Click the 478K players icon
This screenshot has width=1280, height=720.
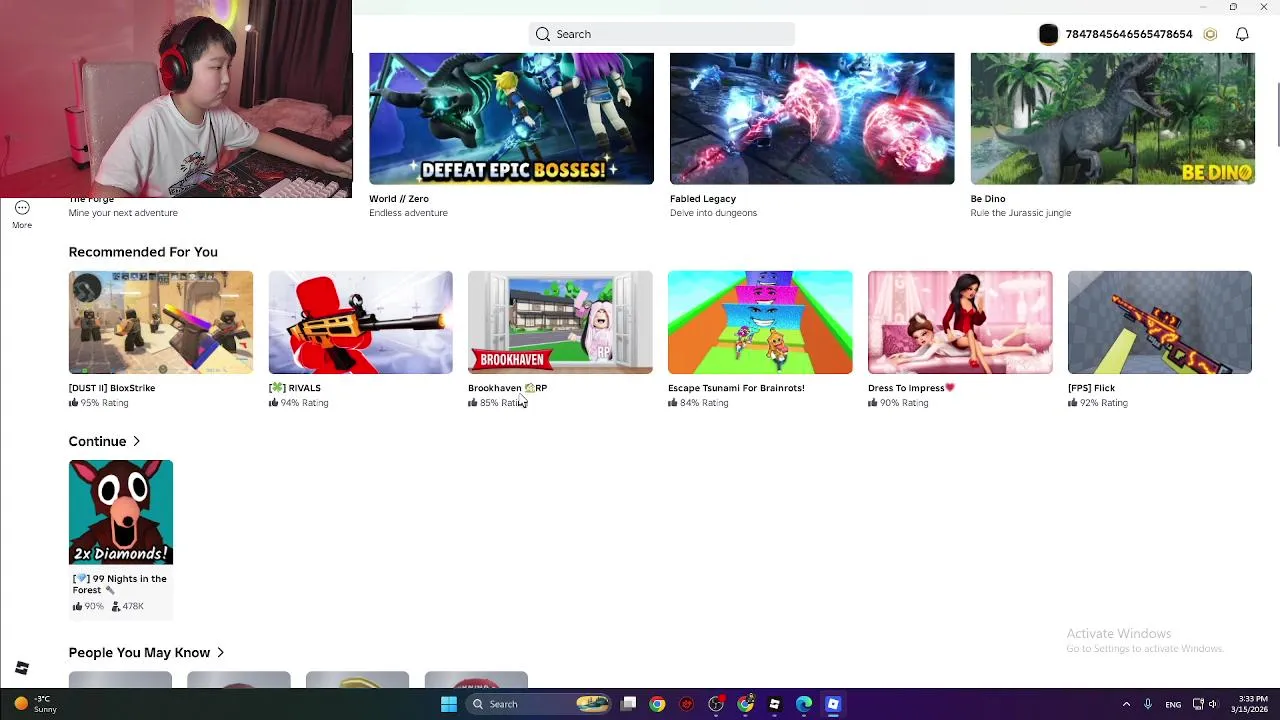pos(115,606)
